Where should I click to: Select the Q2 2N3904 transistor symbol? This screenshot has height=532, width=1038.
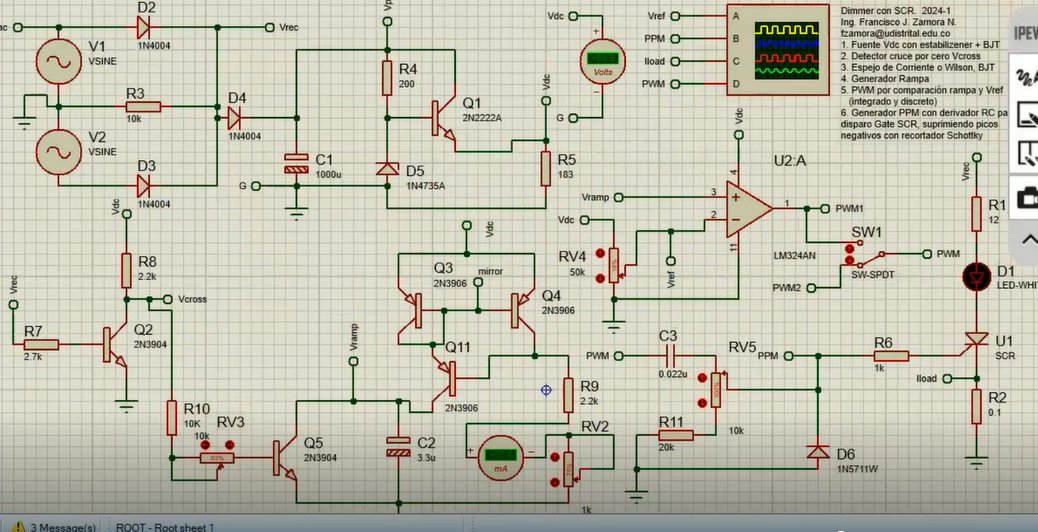(x=113, y=345)
